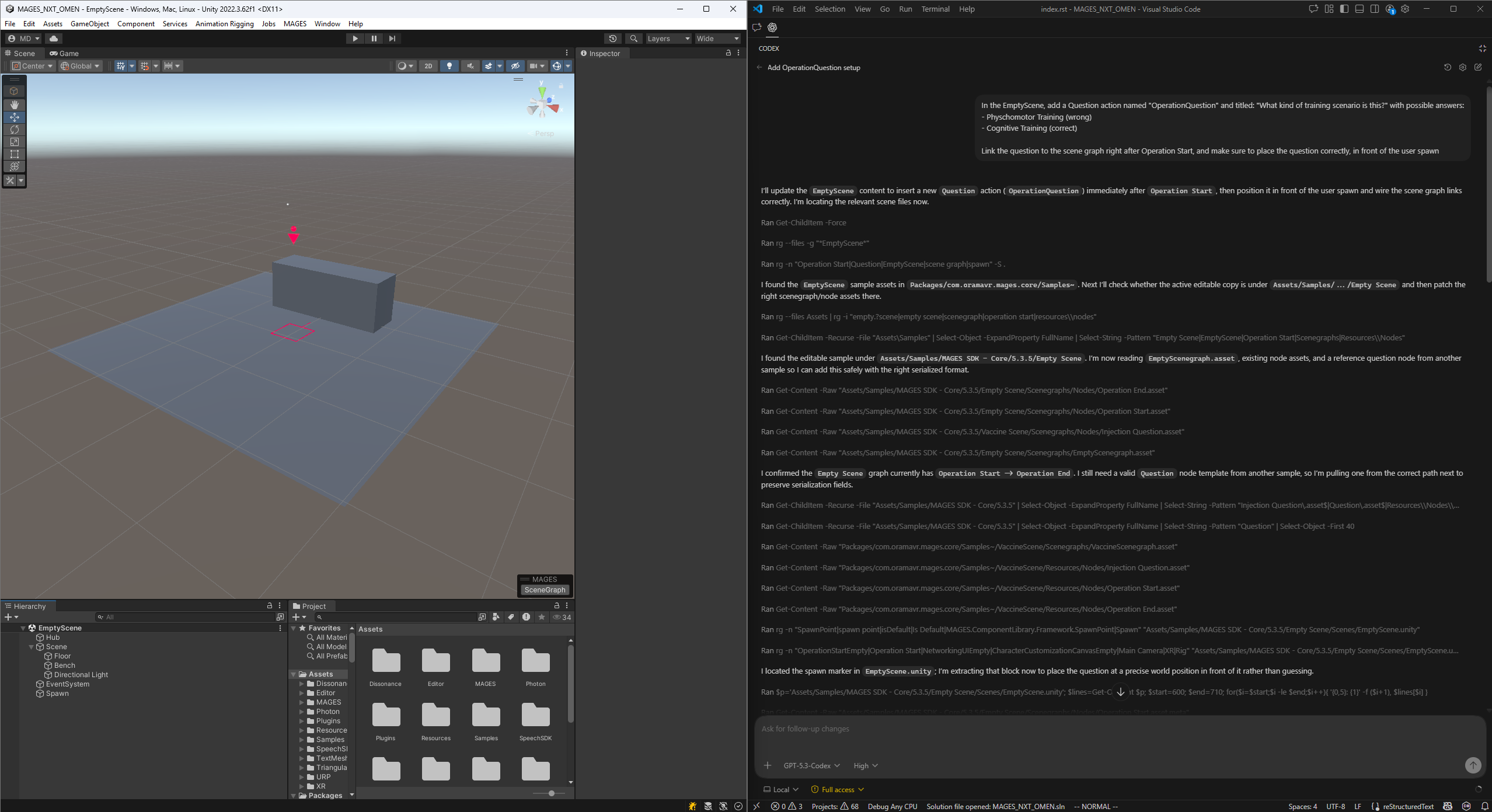Screen dimensions: 1492x812
Task: Open the MAGES SceneGraph panel
Action: (x=543, y=590)
